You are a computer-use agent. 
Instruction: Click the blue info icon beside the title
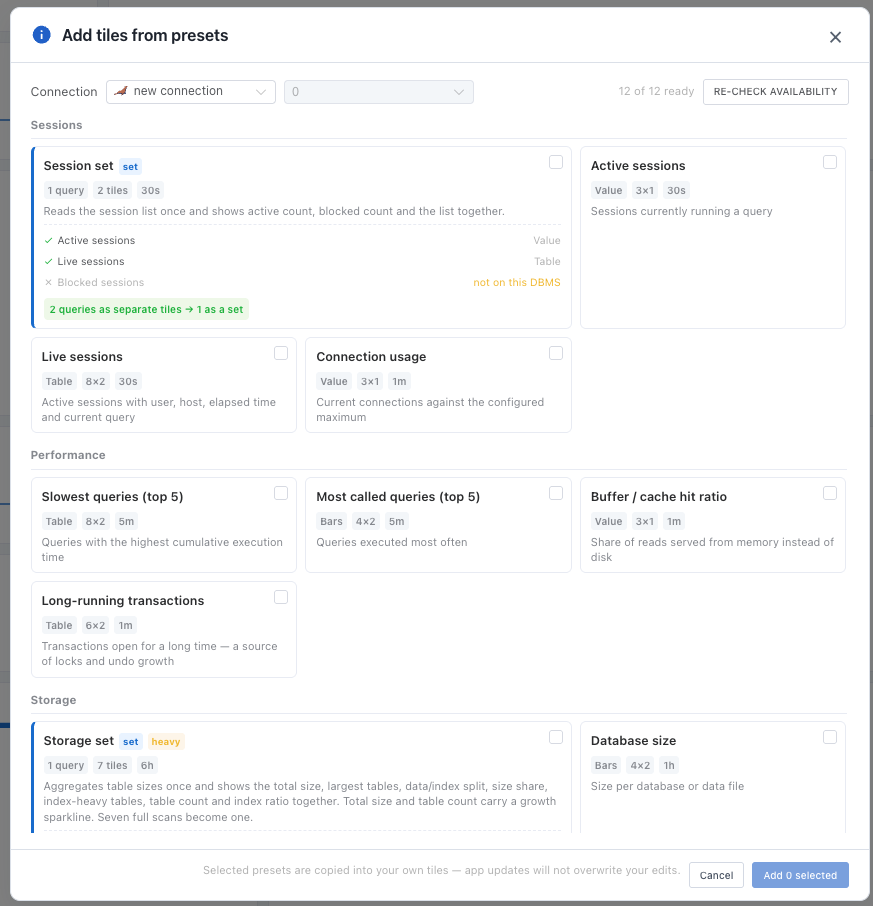(42, 35)
